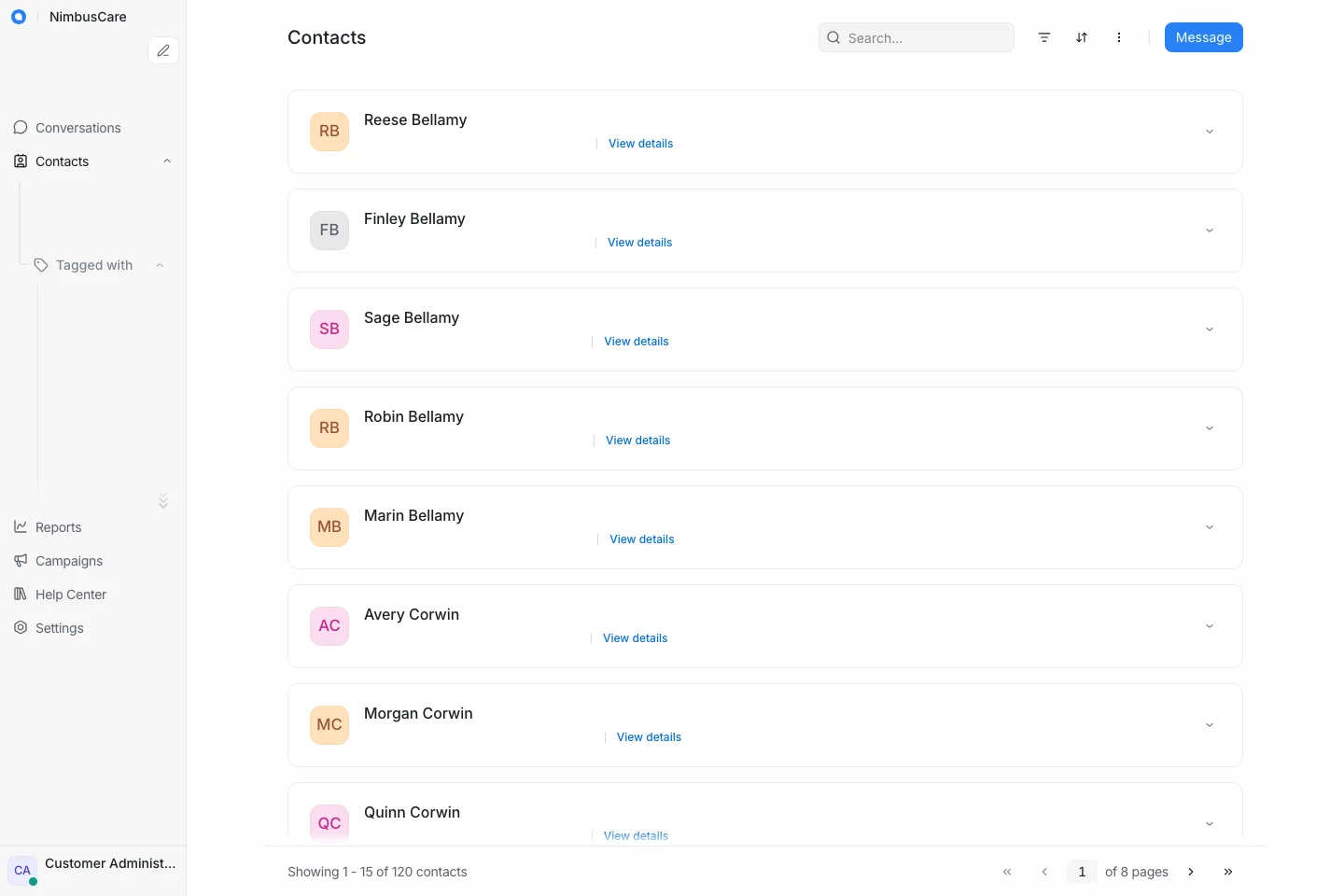View details for Morgan Corwin
Screen dimensions: 1344x896
point(650,737)
